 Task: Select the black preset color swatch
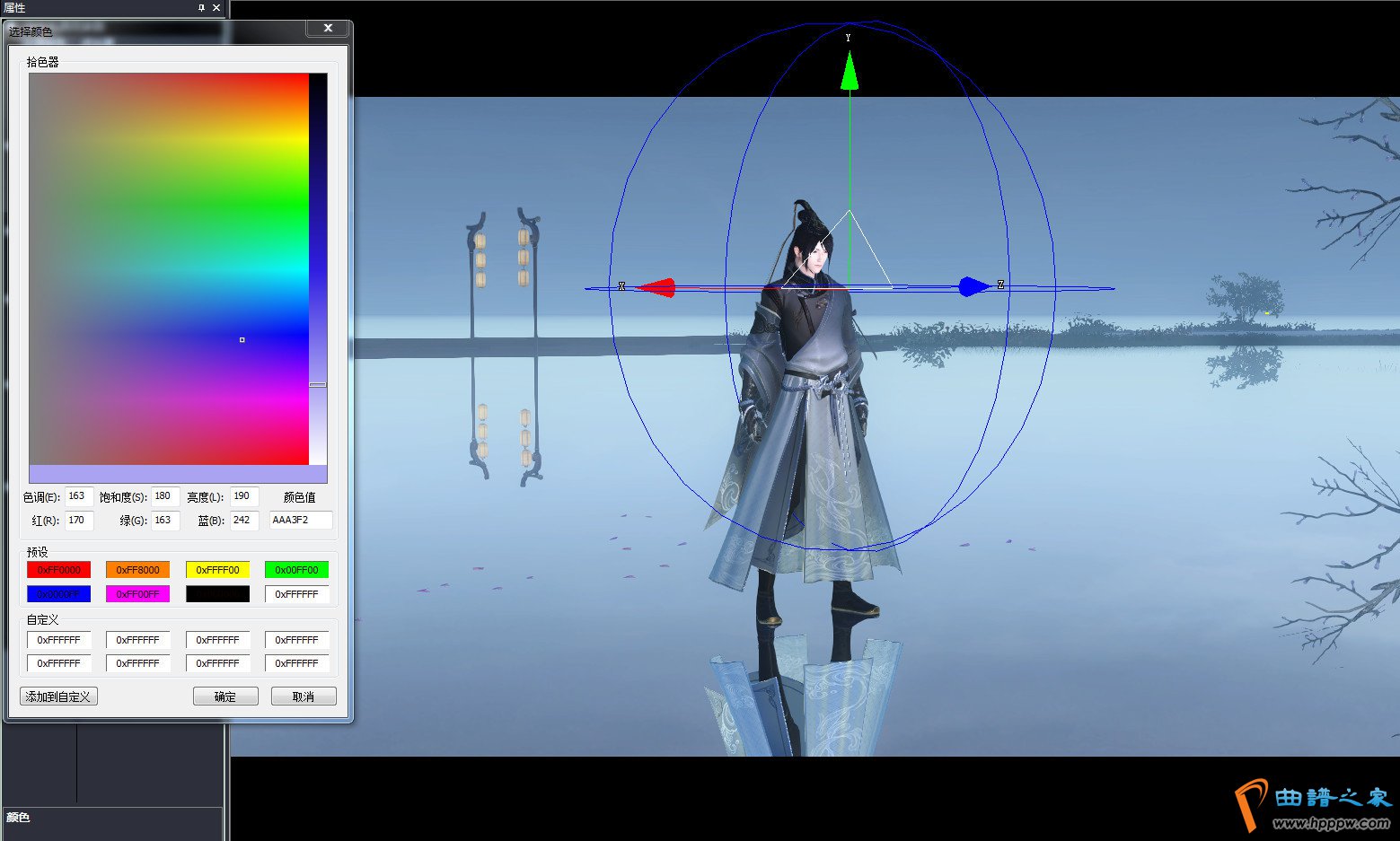217,594
